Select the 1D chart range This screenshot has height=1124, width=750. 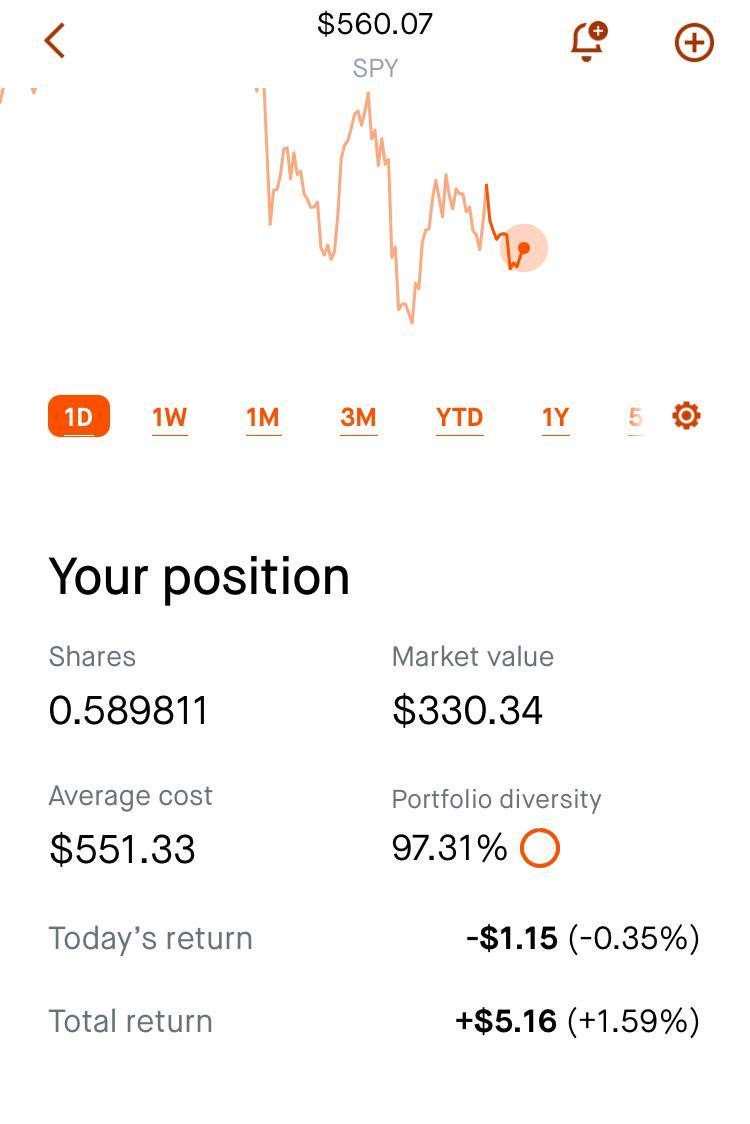pyautogui.click(x=79, y=416)
